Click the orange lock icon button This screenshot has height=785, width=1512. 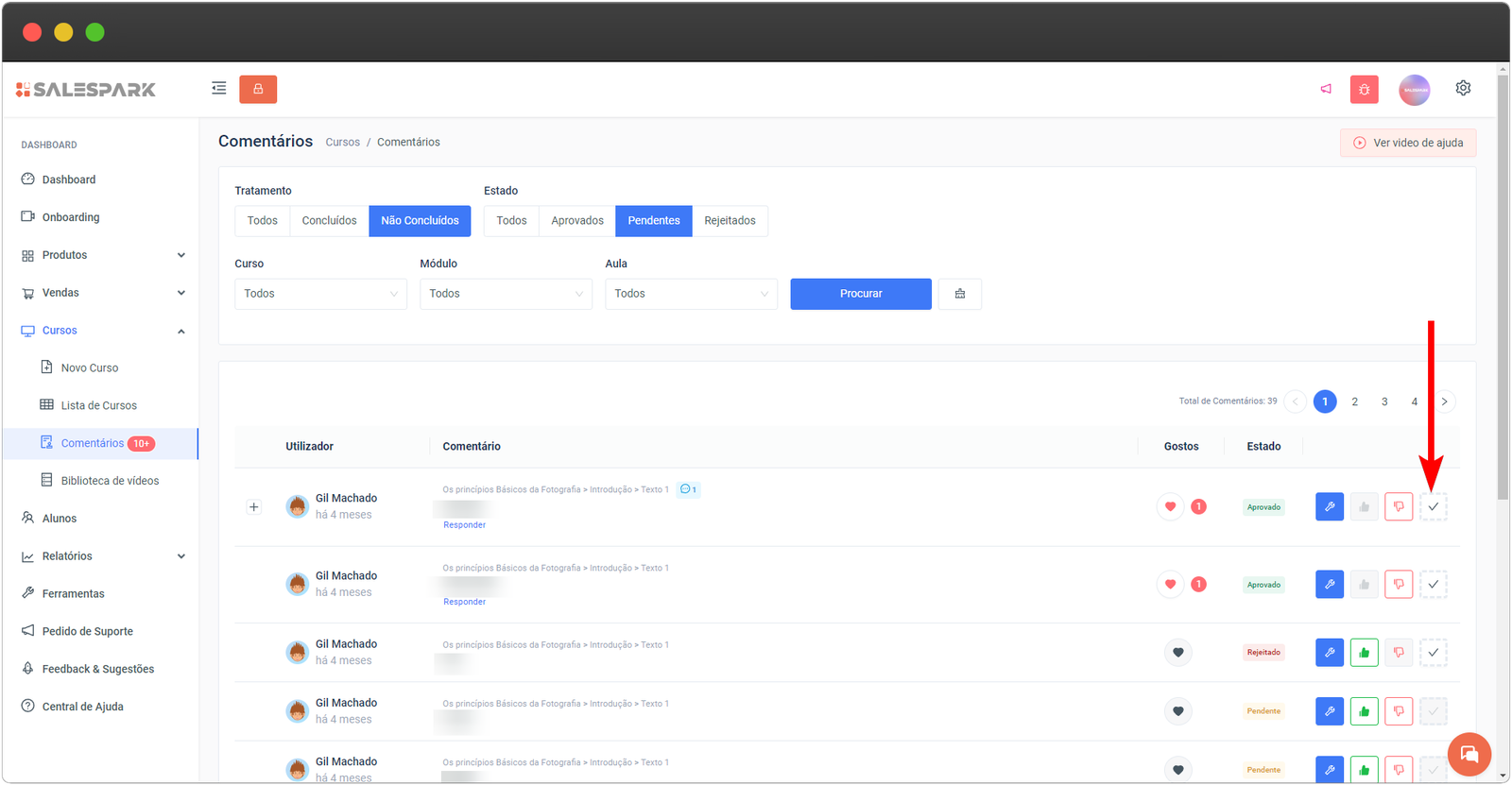point(258,89)
